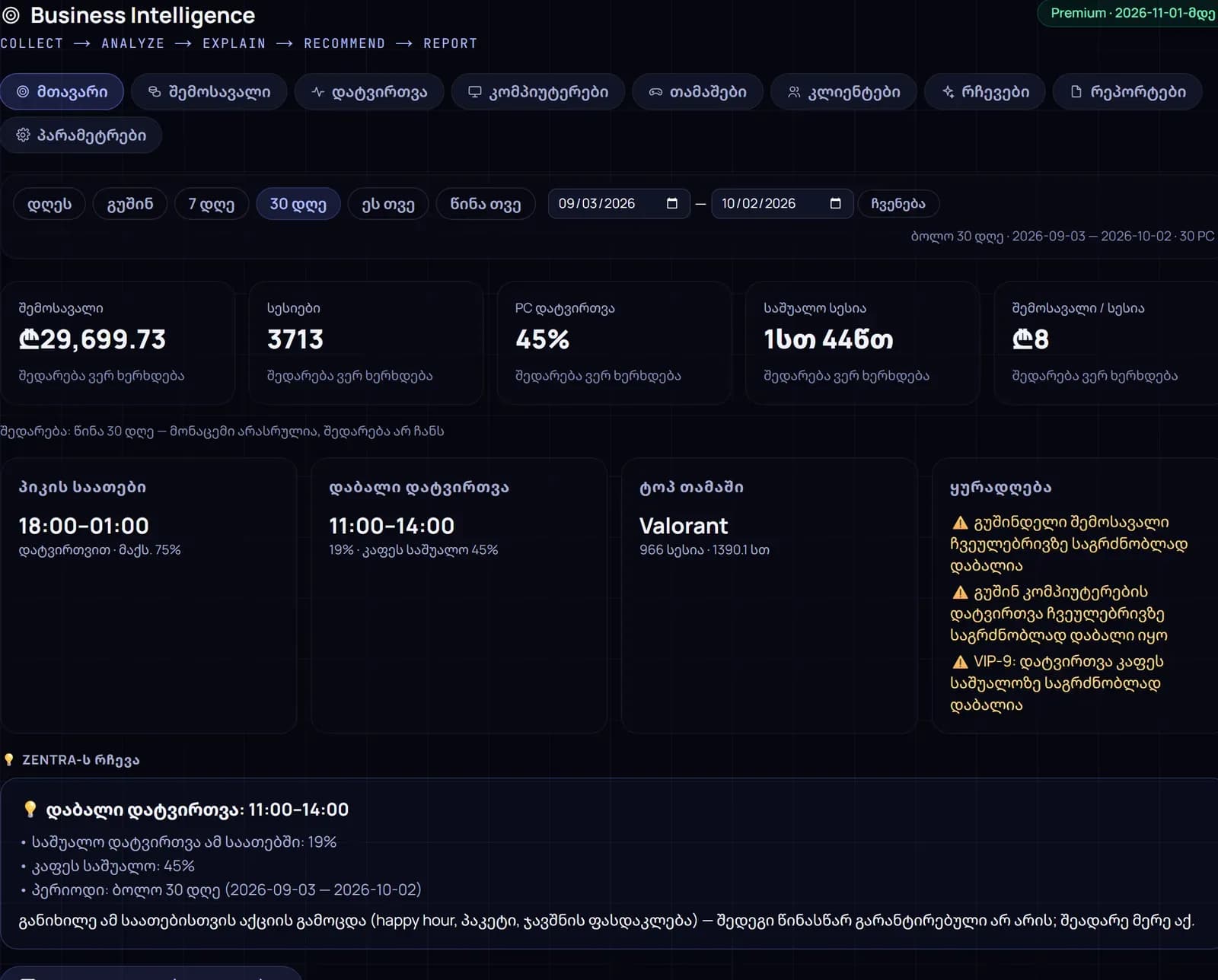Open calendar picker for start date 09/03/2026

(x=672, y=203)
